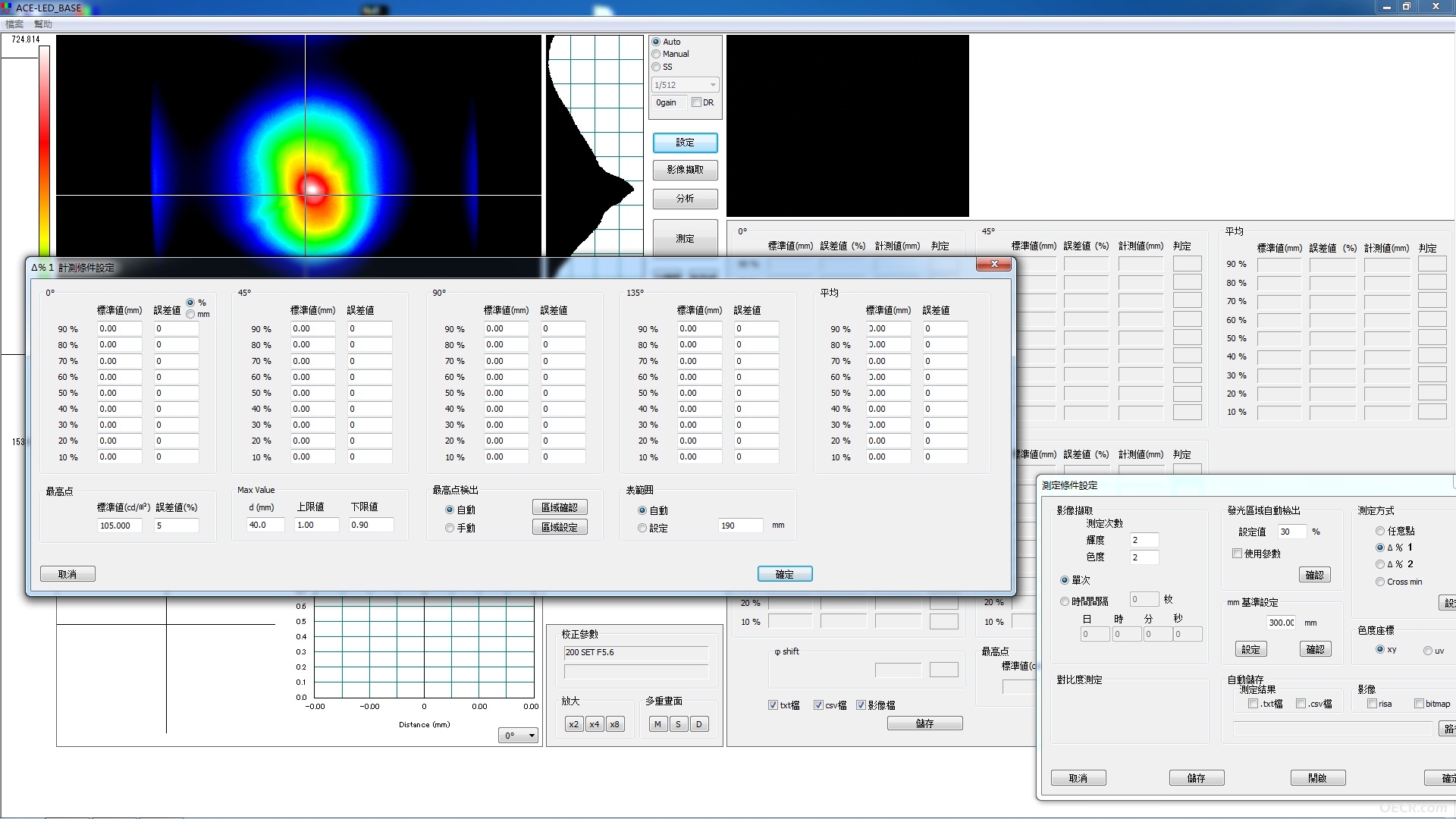
Task: Click 取消 in 計測條件設定 dialog
Action: coord(67,574)
